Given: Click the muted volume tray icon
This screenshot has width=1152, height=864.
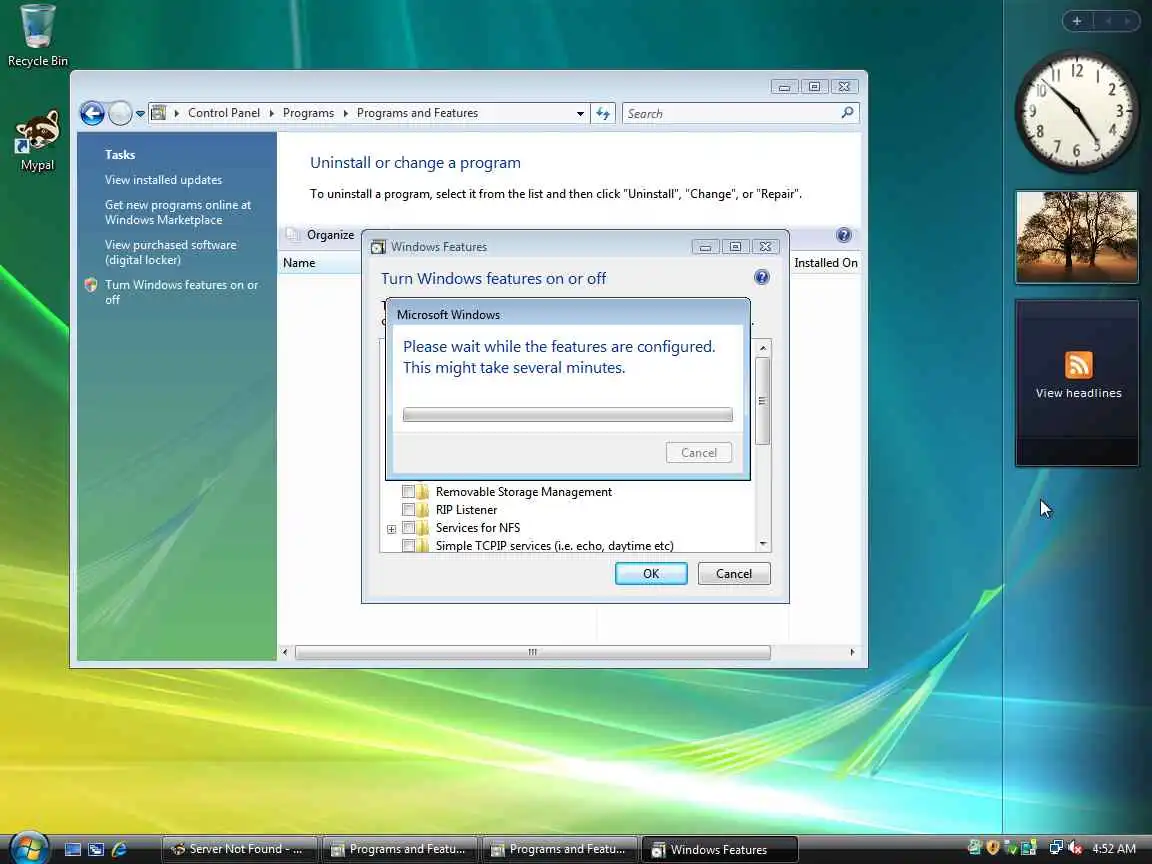Looking at the screenshot, I should click(x=1075, y=848).
